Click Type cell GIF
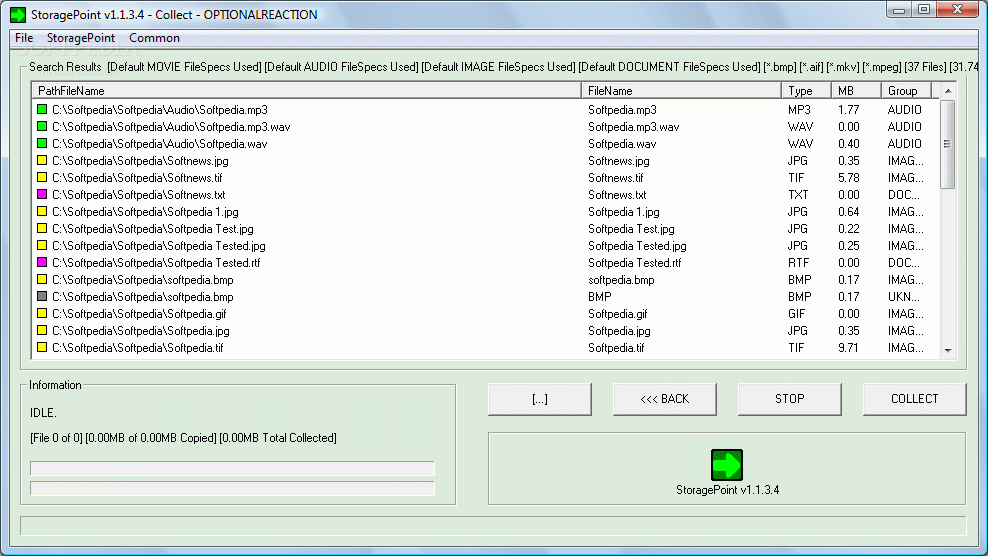Image resolution: width=988 pixels, height=556 pixels. click(796, 314)
